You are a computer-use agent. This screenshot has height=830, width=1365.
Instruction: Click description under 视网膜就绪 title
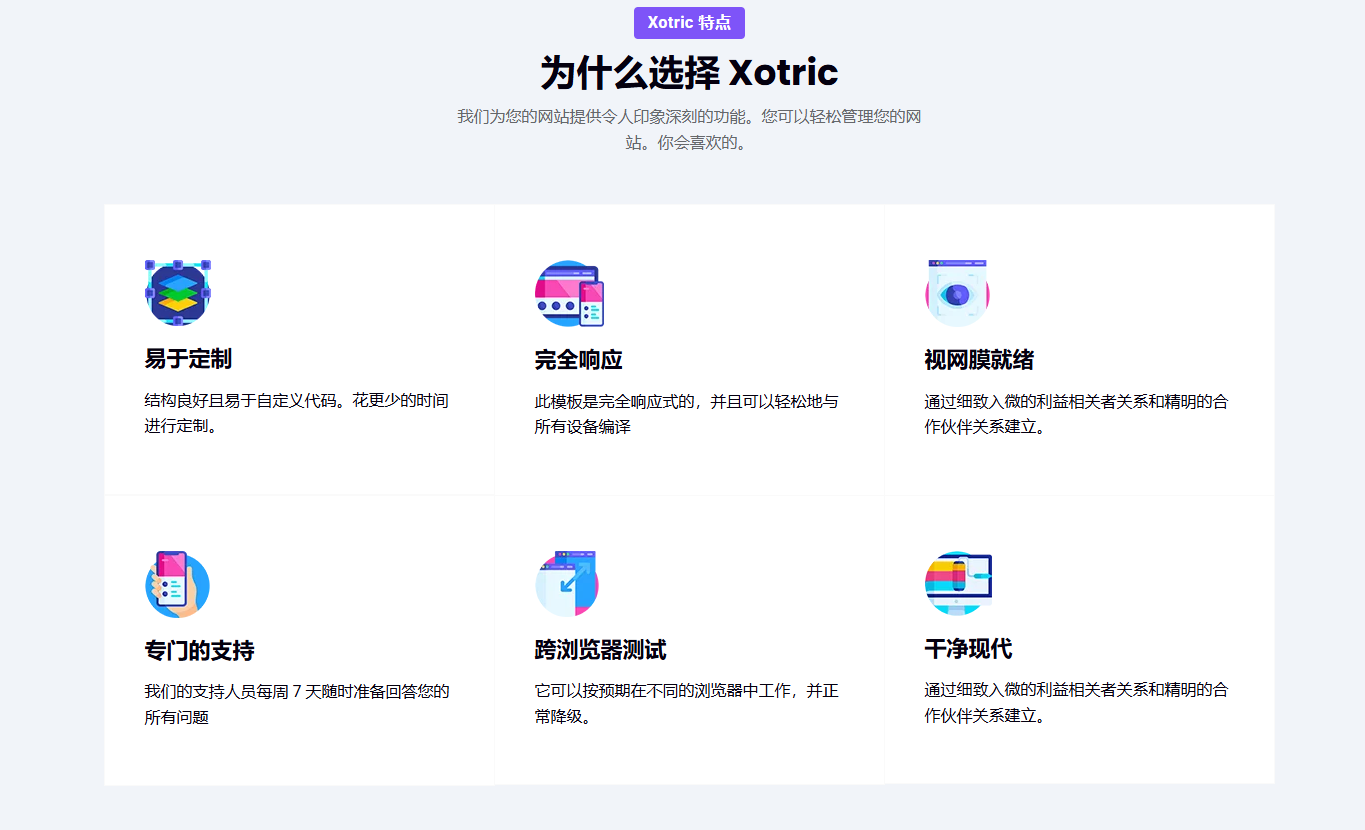point(1077,414)
